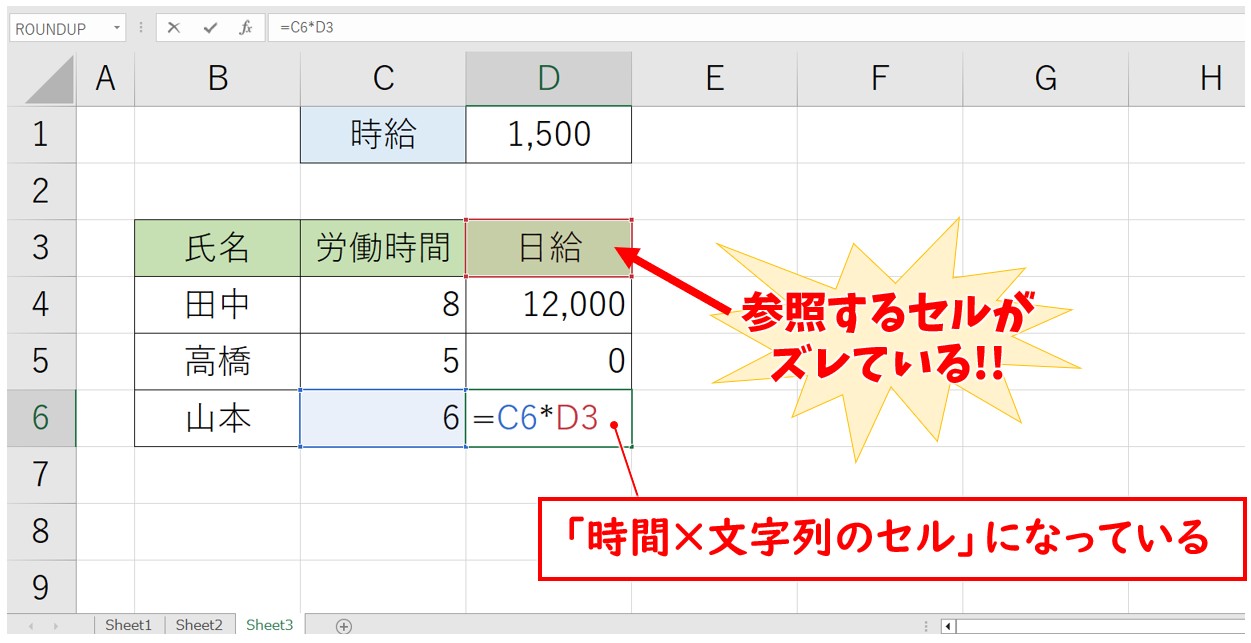This screenshot has width=1251, height=643.
Task: Open Insert Function fx dialog
Action: [246, 28]
